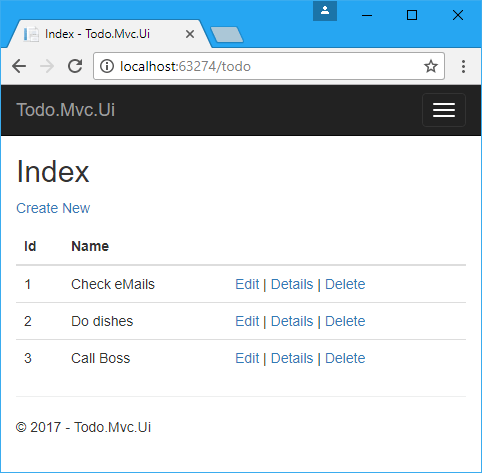Open Details for Do dishes

292,321
